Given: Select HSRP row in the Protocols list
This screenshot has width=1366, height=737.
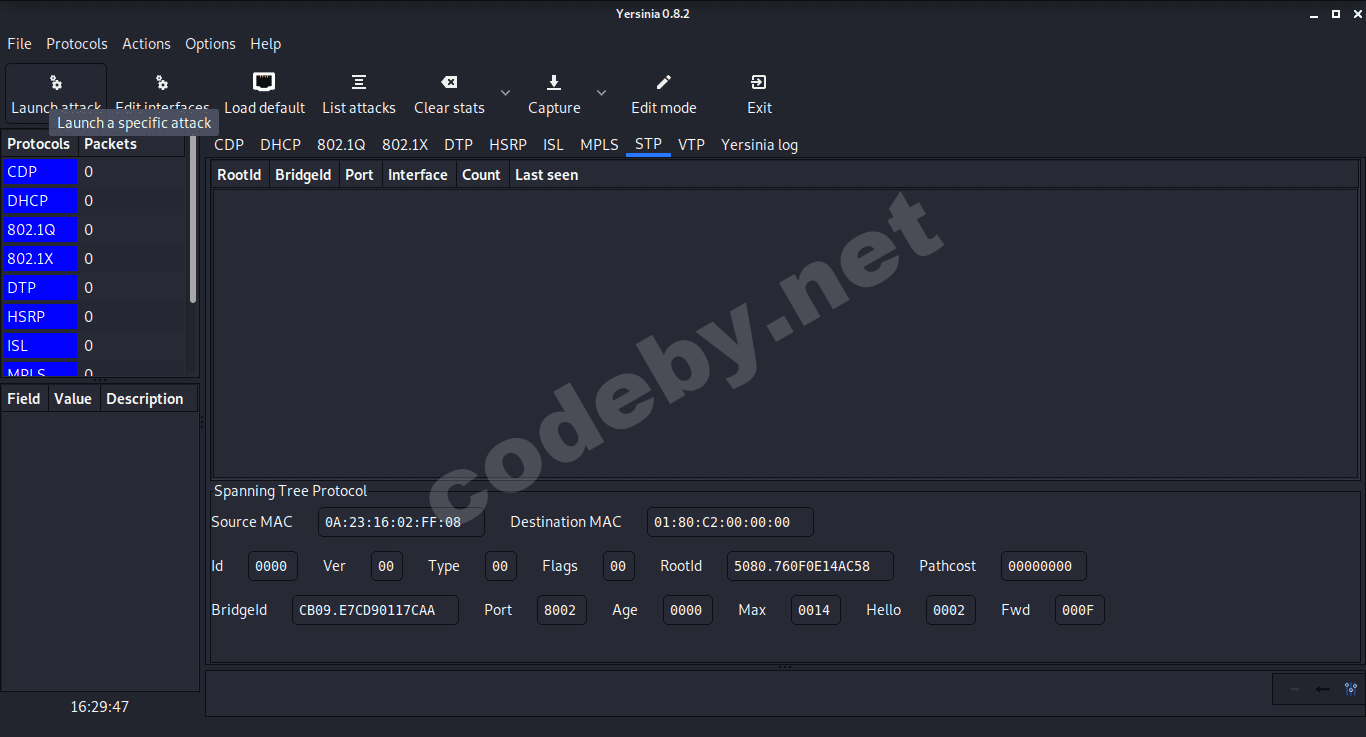Looking at the screenshot, I should click(x=94, y=317).
